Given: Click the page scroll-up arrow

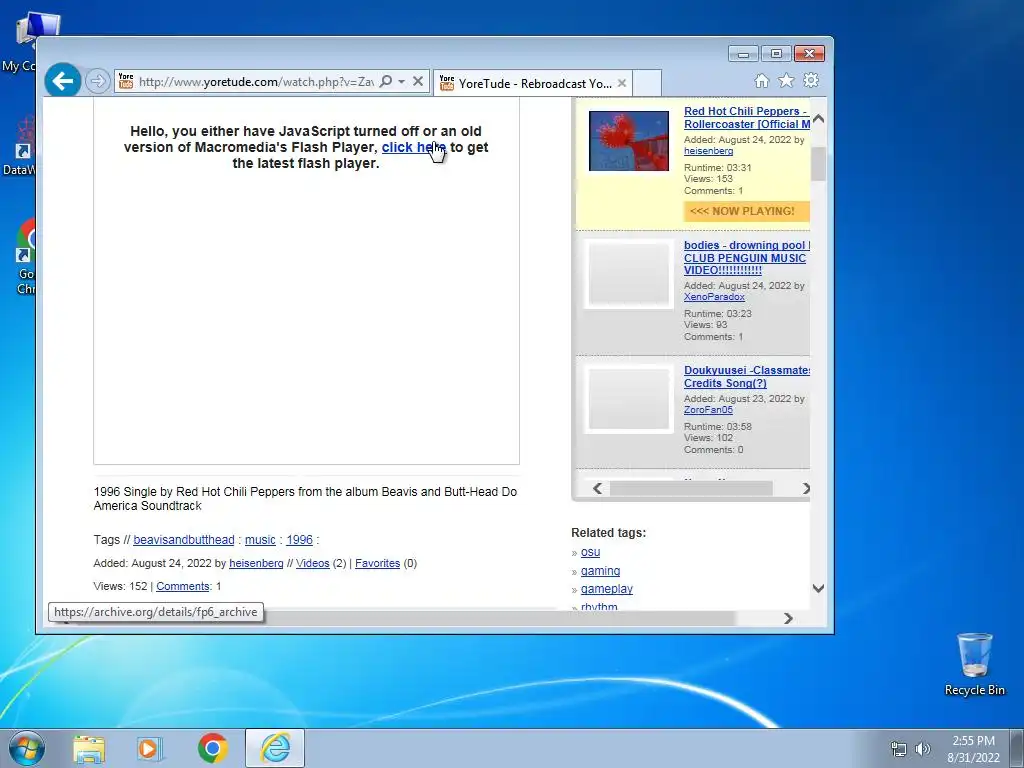Looking at the screenshot, I should point(818,119).
